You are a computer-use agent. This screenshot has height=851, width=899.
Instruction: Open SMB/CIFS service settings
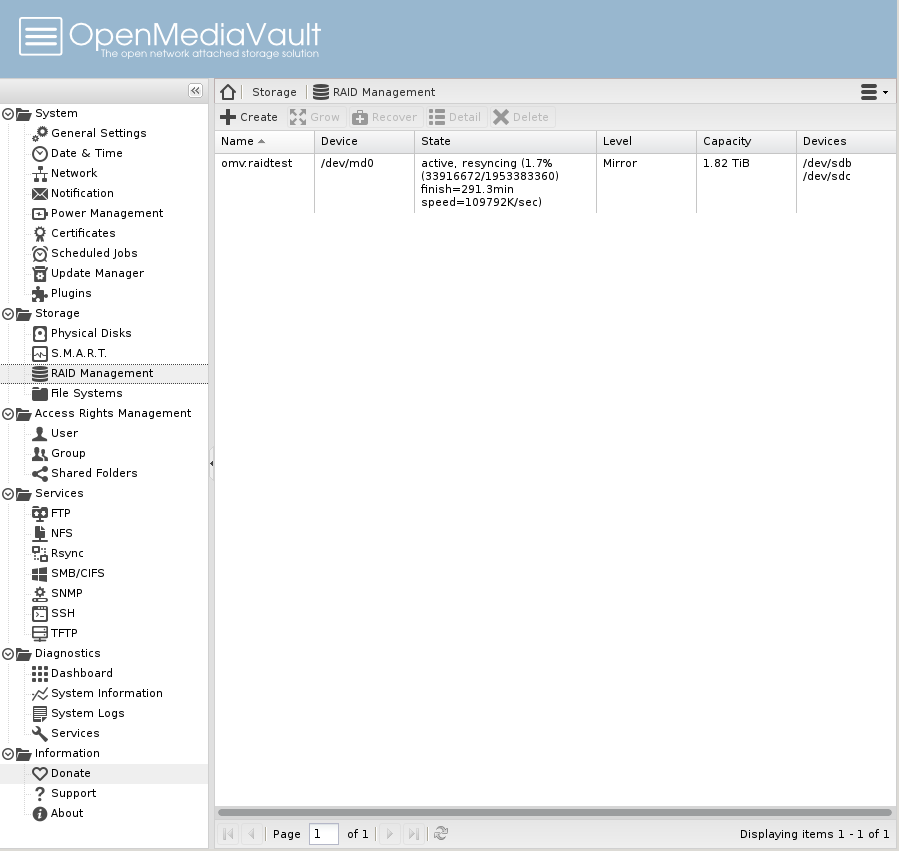tap(77, 573)
